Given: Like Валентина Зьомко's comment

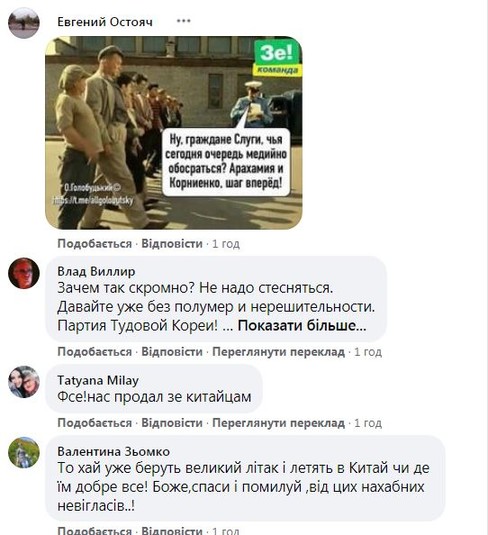Looking at the screenshot, I should point(95,531).
